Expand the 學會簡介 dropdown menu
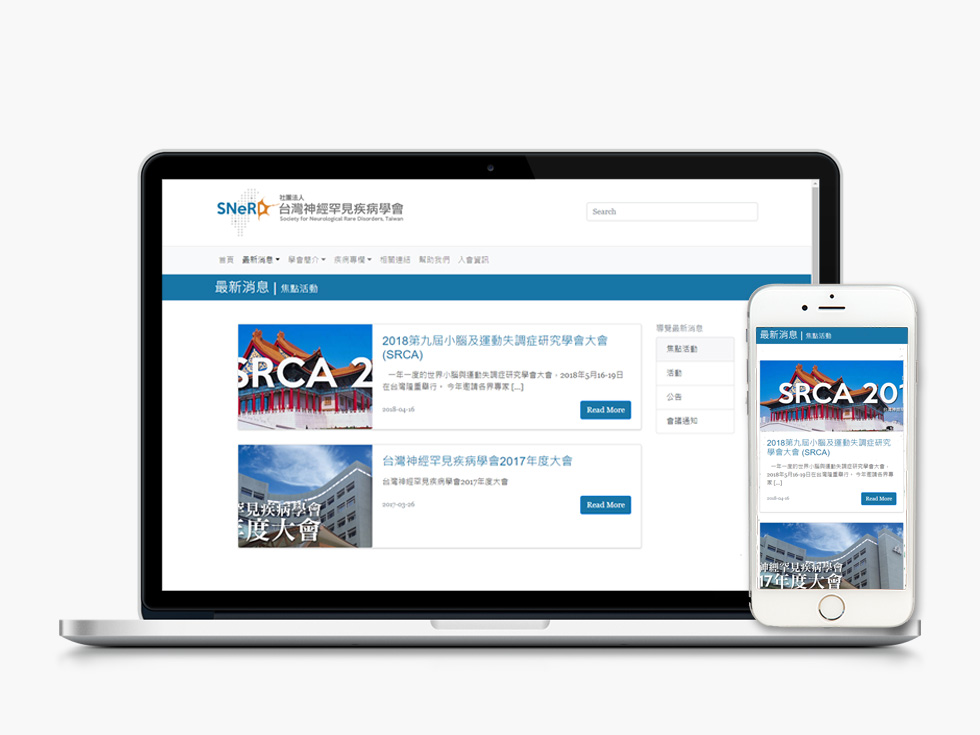The image size is (980, 735). tap(306, 260)
